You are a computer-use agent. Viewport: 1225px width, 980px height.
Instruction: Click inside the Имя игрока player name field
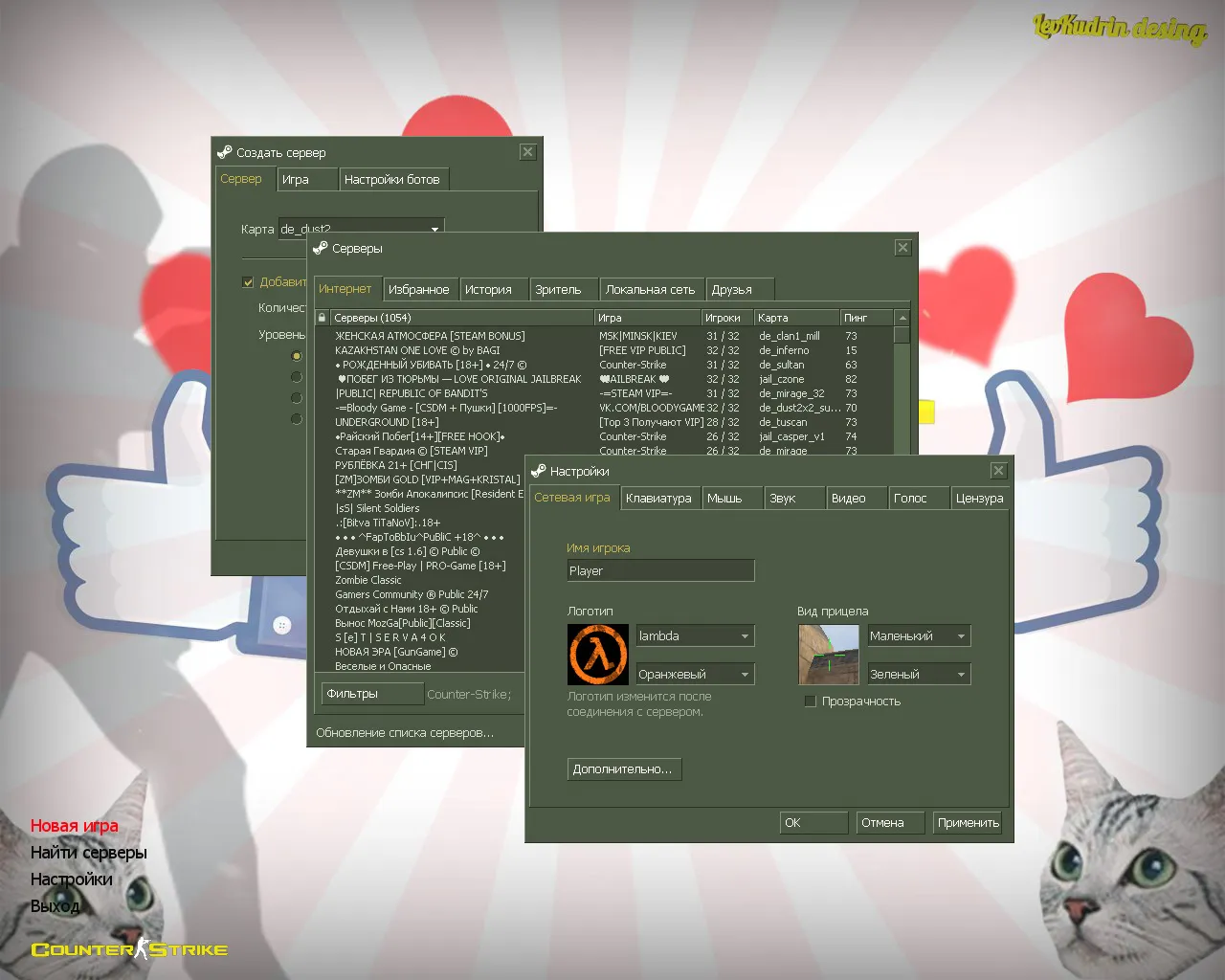(x=660, y=569)
